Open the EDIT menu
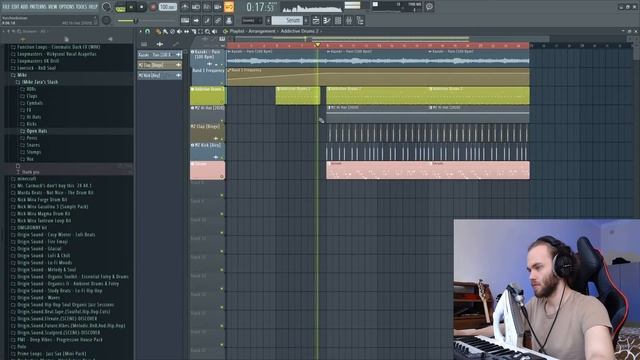 coord(15,7)
